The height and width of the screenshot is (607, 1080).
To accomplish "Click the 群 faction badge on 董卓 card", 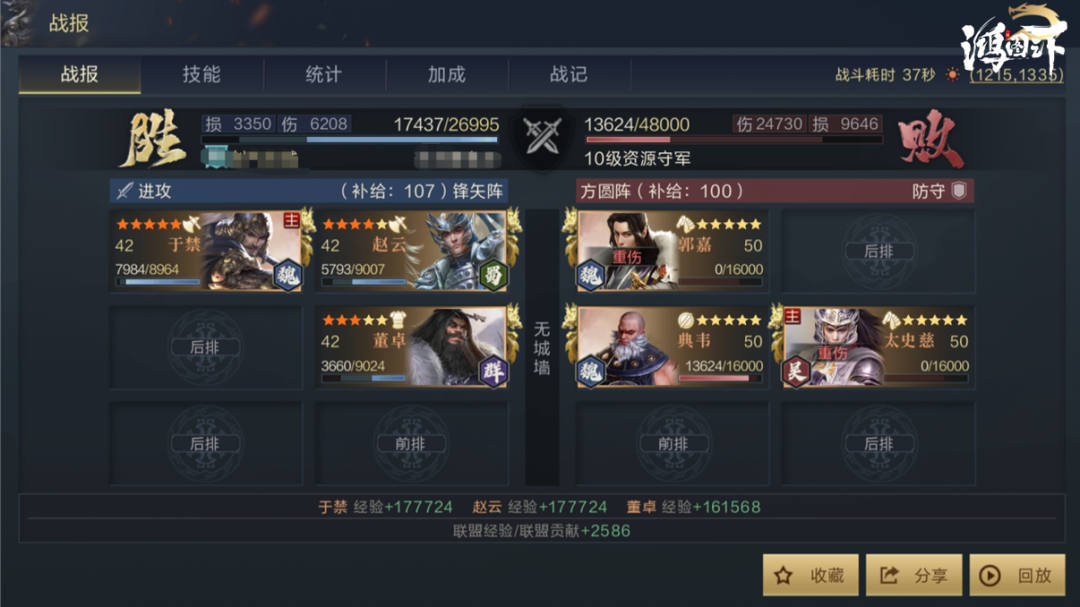I will (x=492, y=372).
